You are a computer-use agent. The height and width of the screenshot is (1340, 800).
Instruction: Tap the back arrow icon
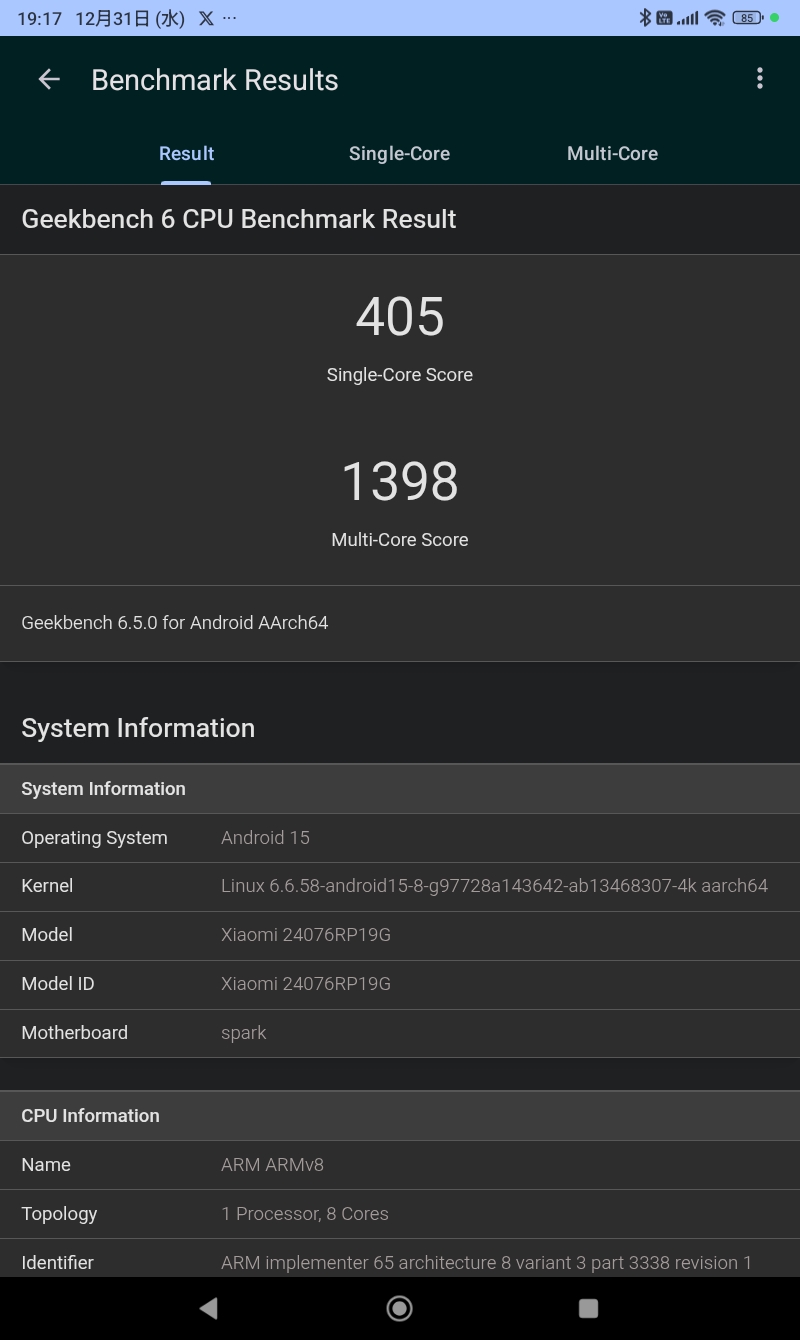(x=49, y=80)
